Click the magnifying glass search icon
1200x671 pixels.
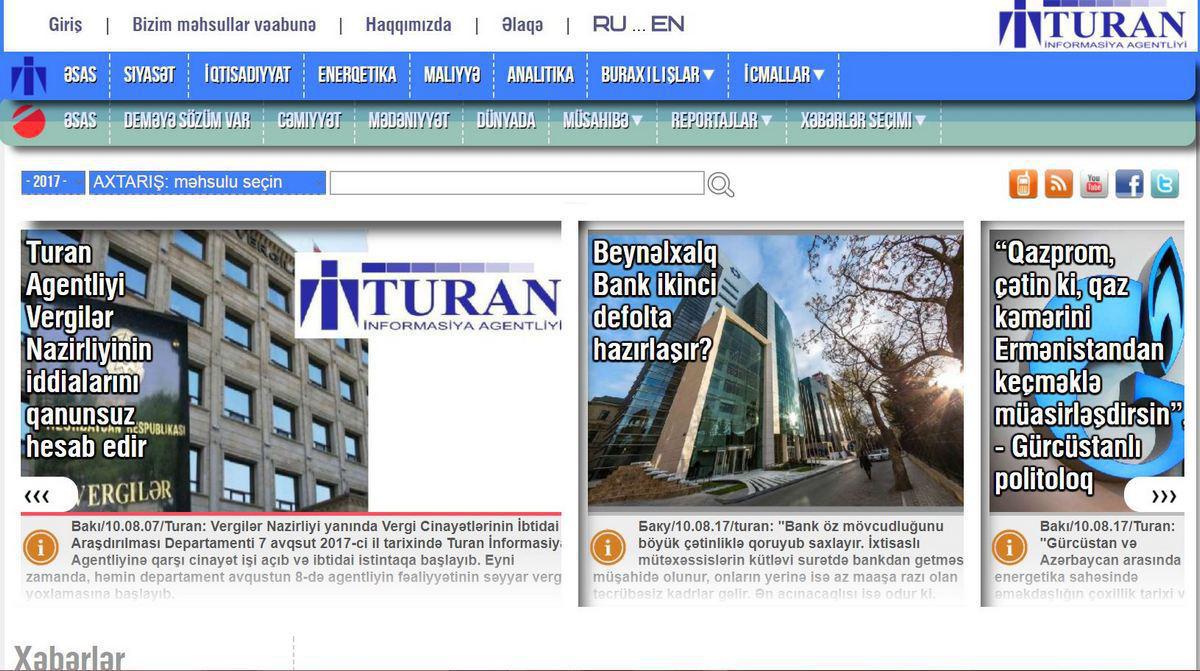(721, 185)
